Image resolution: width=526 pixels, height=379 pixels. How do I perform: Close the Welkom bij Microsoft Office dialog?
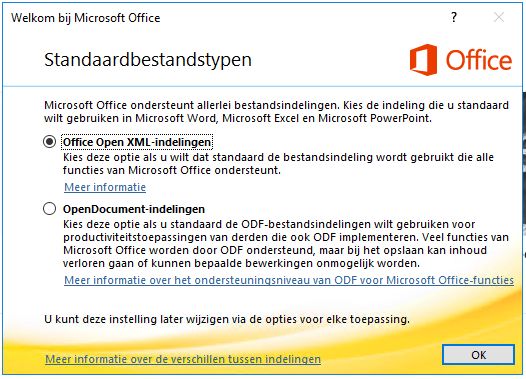[x=499, y=17]
